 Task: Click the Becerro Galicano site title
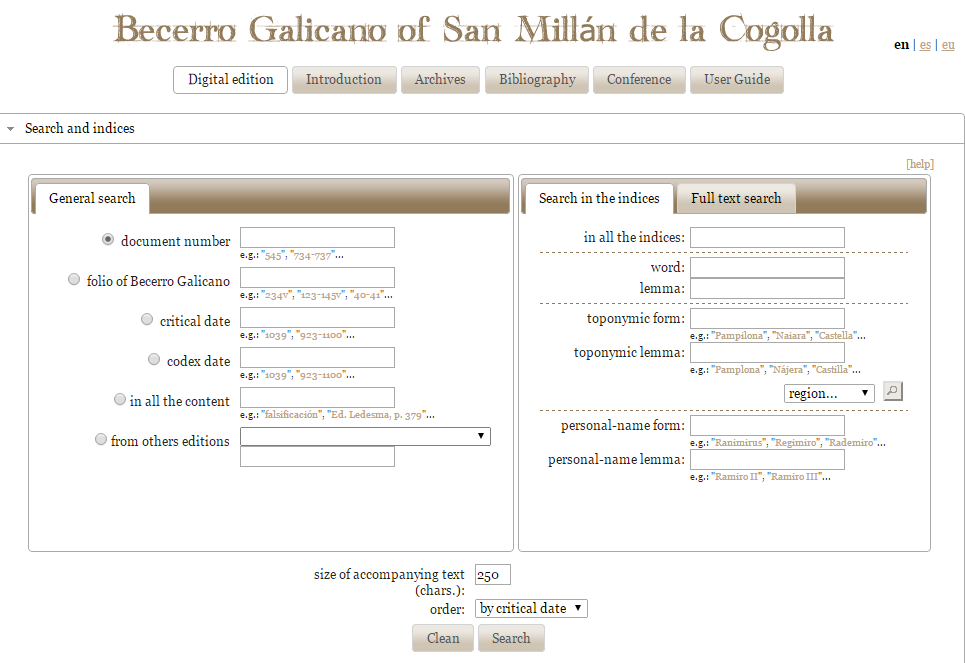[x=473, y=30]
